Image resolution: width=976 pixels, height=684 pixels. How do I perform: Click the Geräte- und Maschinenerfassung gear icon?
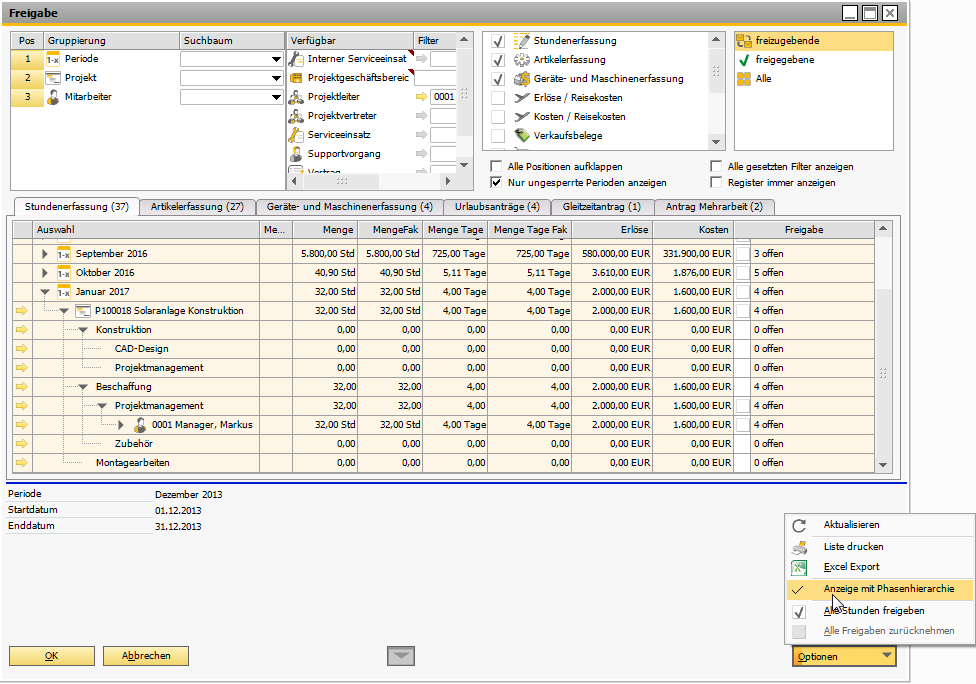click(x=522, y=79)
